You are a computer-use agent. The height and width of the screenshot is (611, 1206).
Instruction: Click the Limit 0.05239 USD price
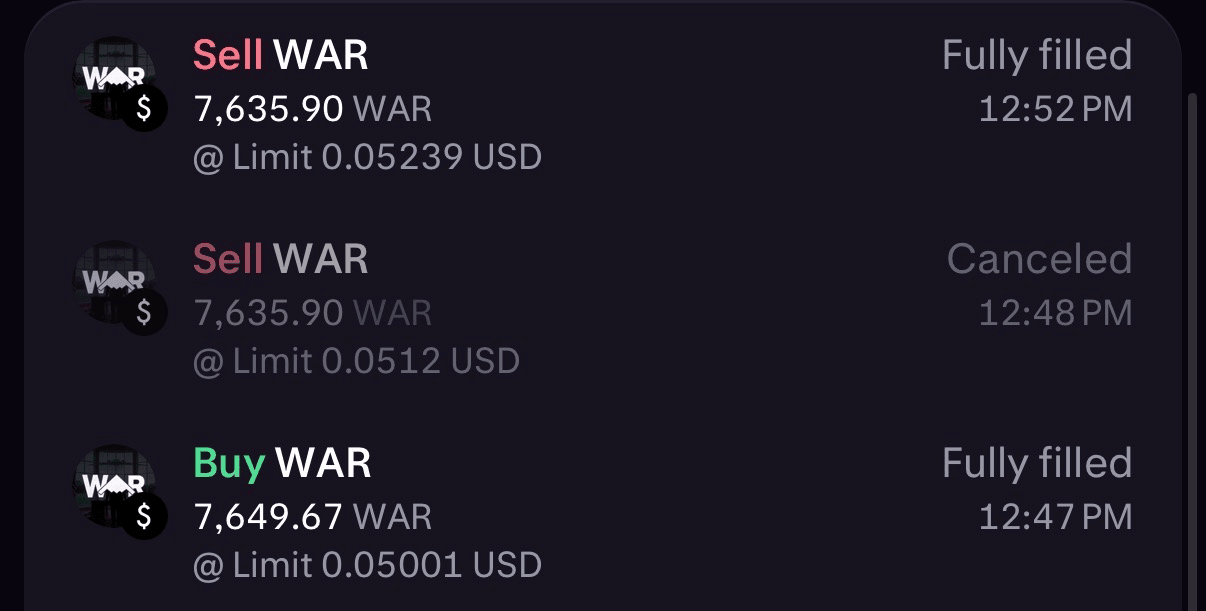pyautogui.click(x=367, y=157)
